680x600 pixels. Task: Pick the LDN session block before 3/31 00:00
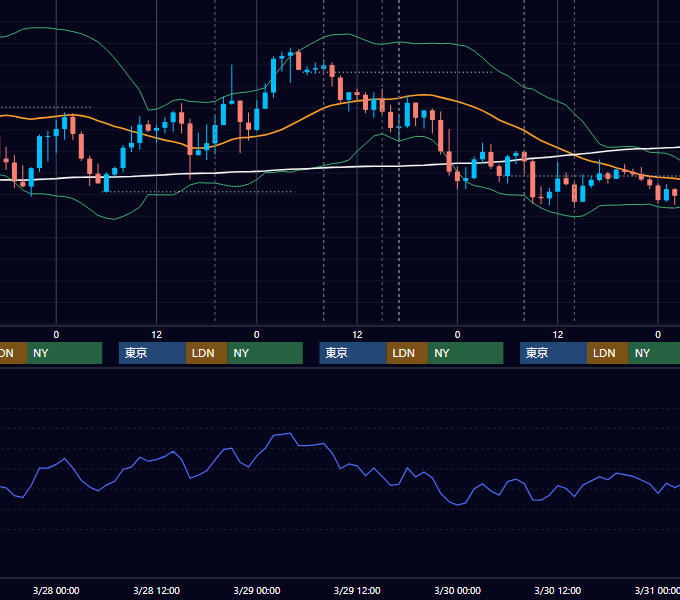[608, 353]
